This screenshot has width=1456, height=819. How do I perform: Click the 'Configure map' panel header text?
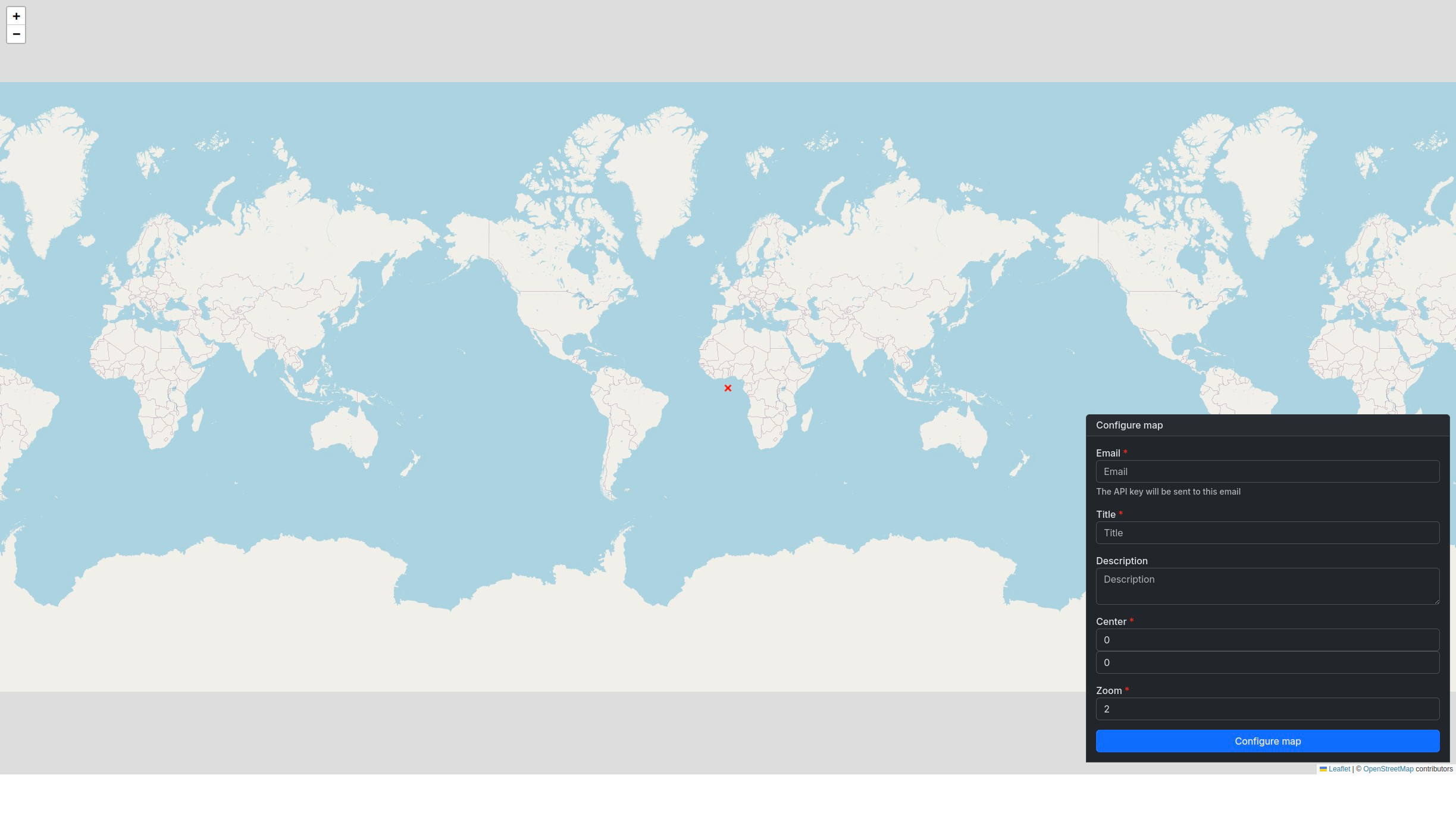click(x=1129, y=425)
